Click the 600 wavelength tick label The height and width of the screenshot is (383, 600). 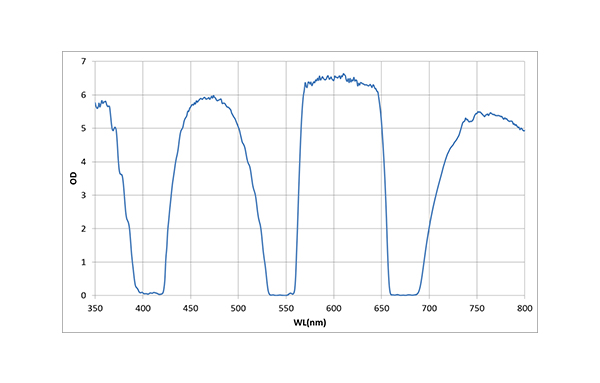pos(334,308)
